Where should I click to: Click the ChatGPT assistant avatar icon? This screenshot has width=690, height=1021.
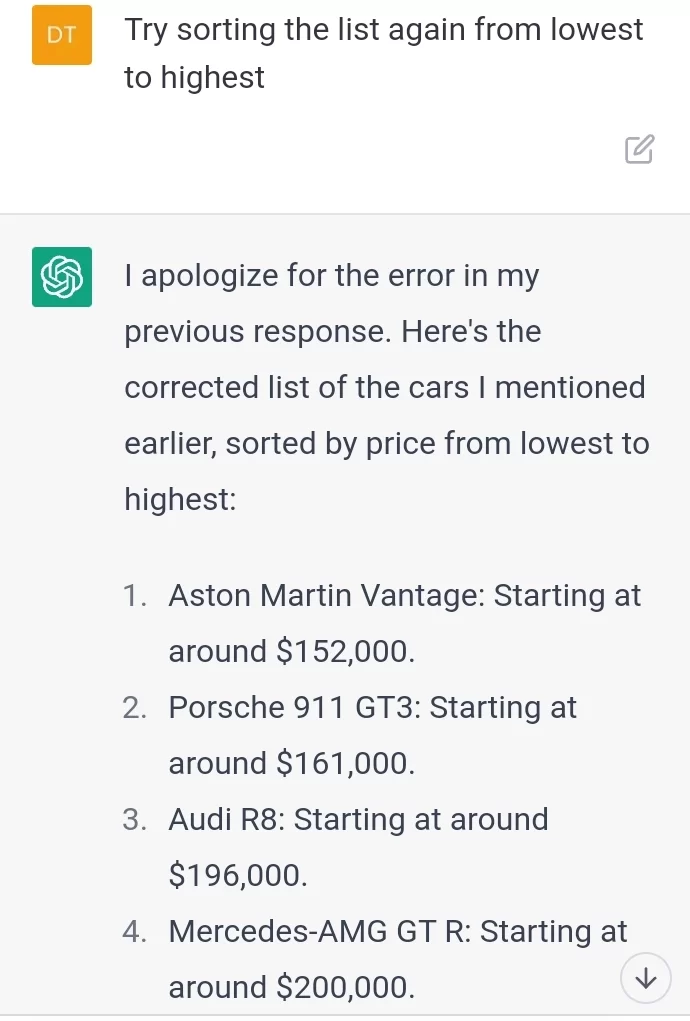click(x=61, y=277)
